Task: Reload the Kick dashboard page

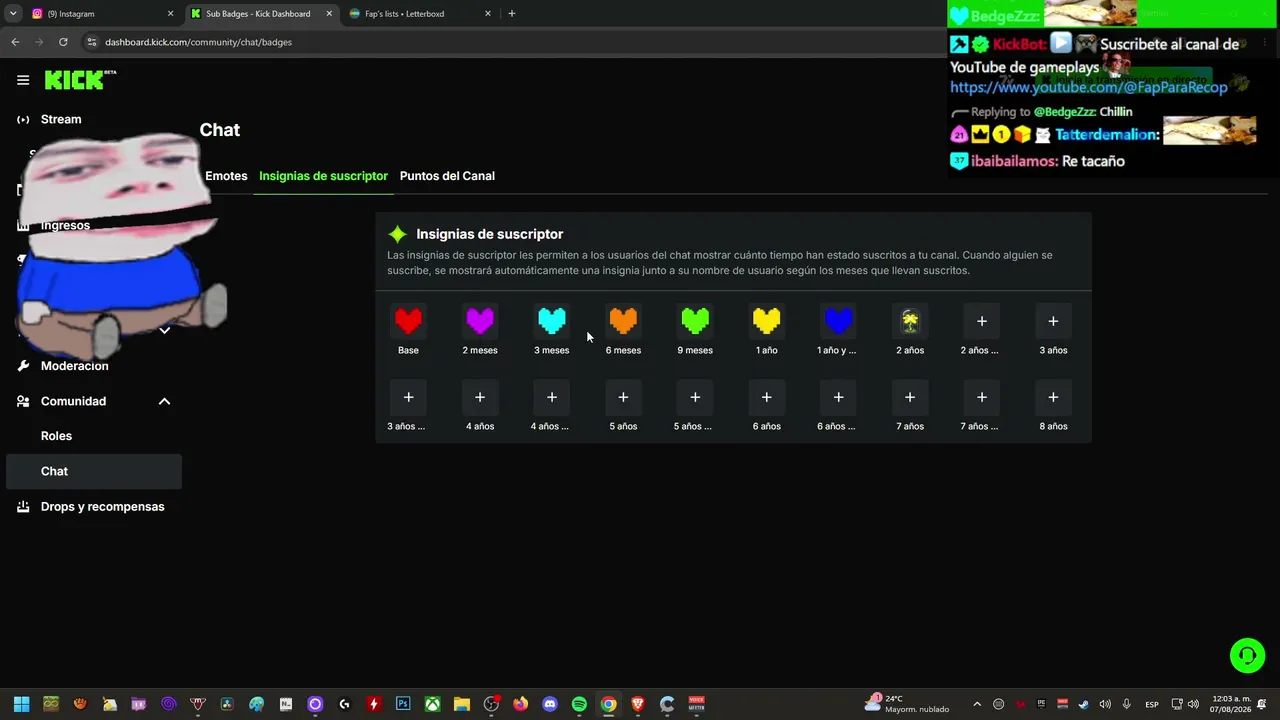Action: click(63, 42)
